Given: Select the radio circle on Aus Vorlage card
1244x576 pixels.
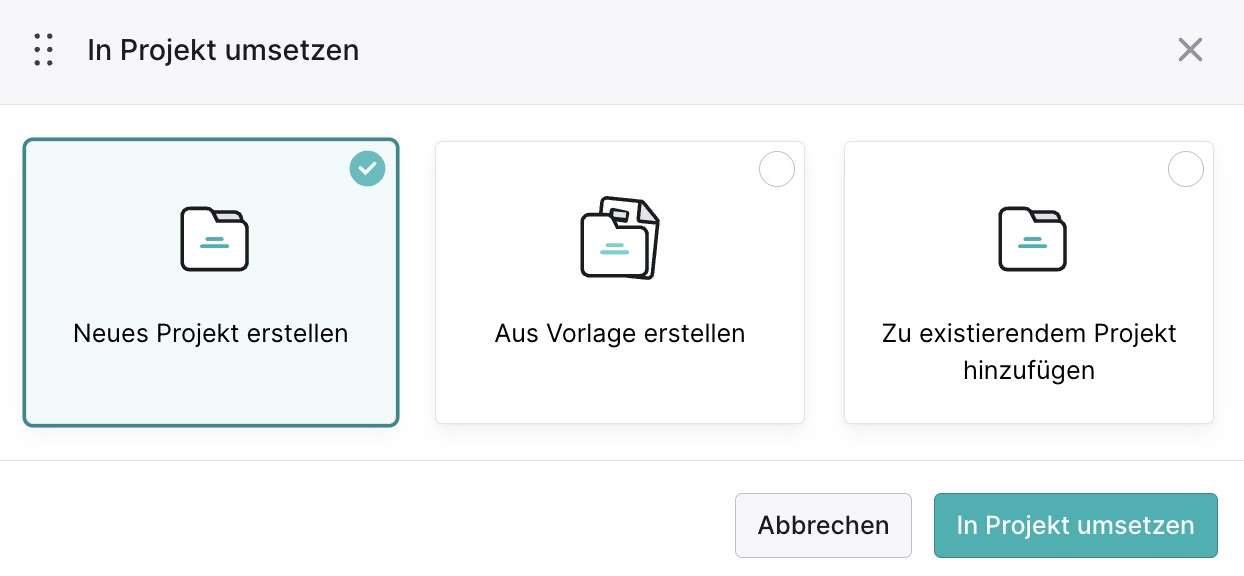Looking at the screenshot, I should pos(777,169).
